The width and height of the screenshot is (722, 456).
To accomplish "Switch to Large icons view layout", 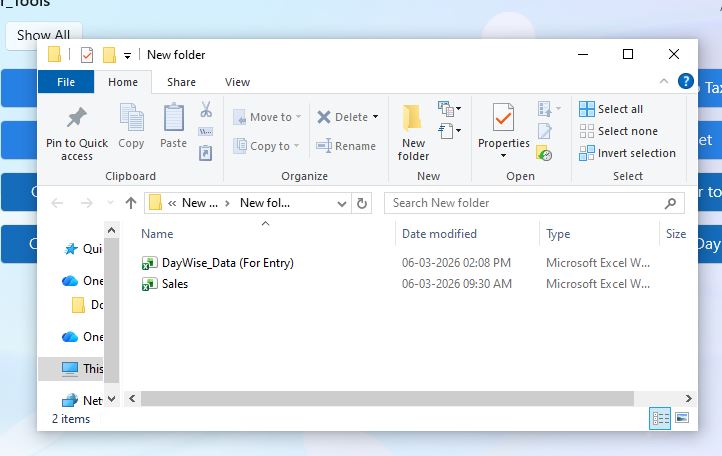I will (x=682, y=418).
